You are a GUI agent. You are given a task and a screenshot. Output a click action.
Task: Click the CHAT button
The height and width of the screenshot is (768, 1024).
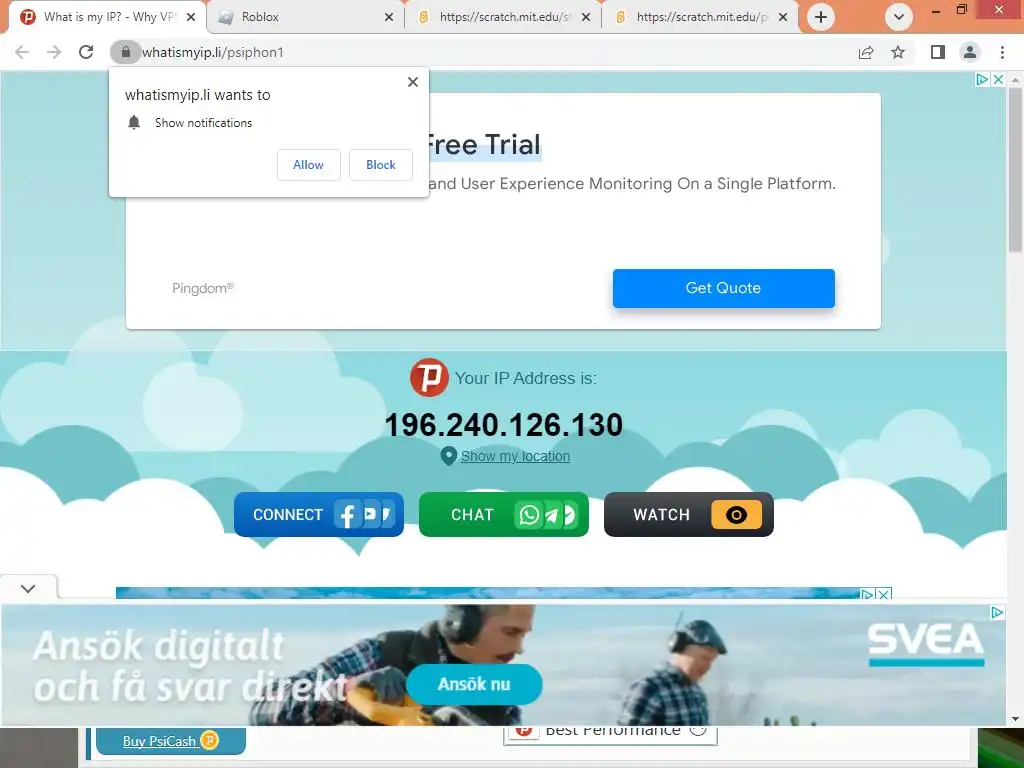point(504,515)
